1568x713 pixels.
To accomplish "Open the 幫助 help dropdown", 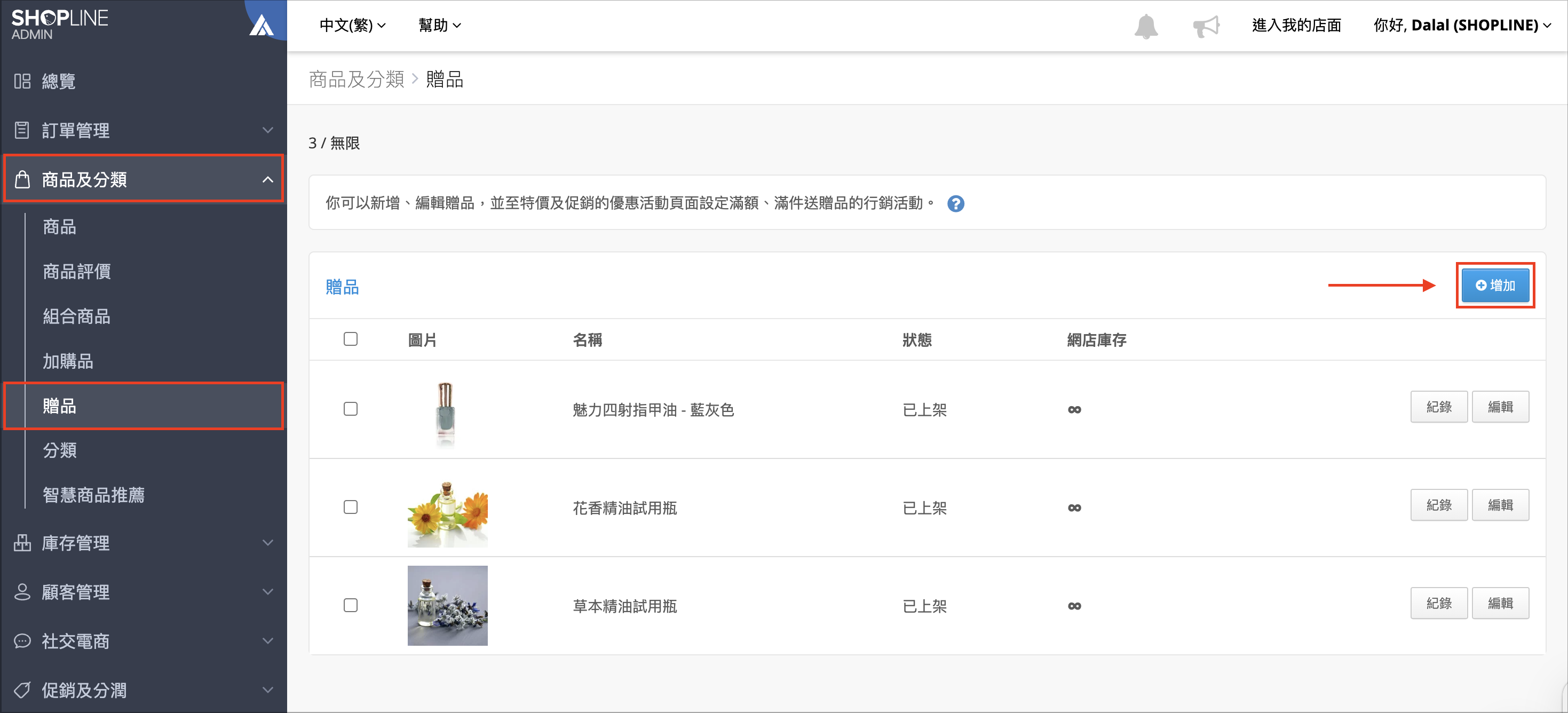I will pyautogui.click(x=439, y=25).
